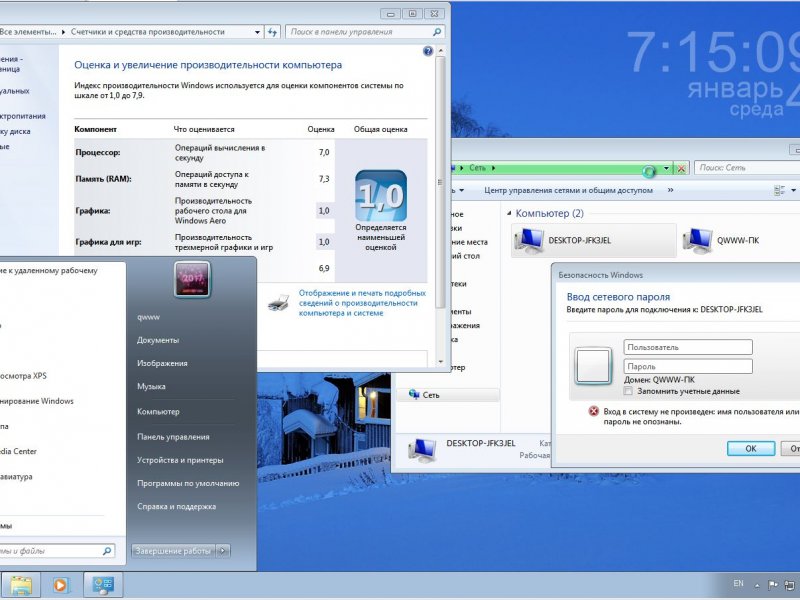The height and width of the screenshot is (600, 800).
Task: Show more toolbar commands chevron
Action: click(670, 190)
